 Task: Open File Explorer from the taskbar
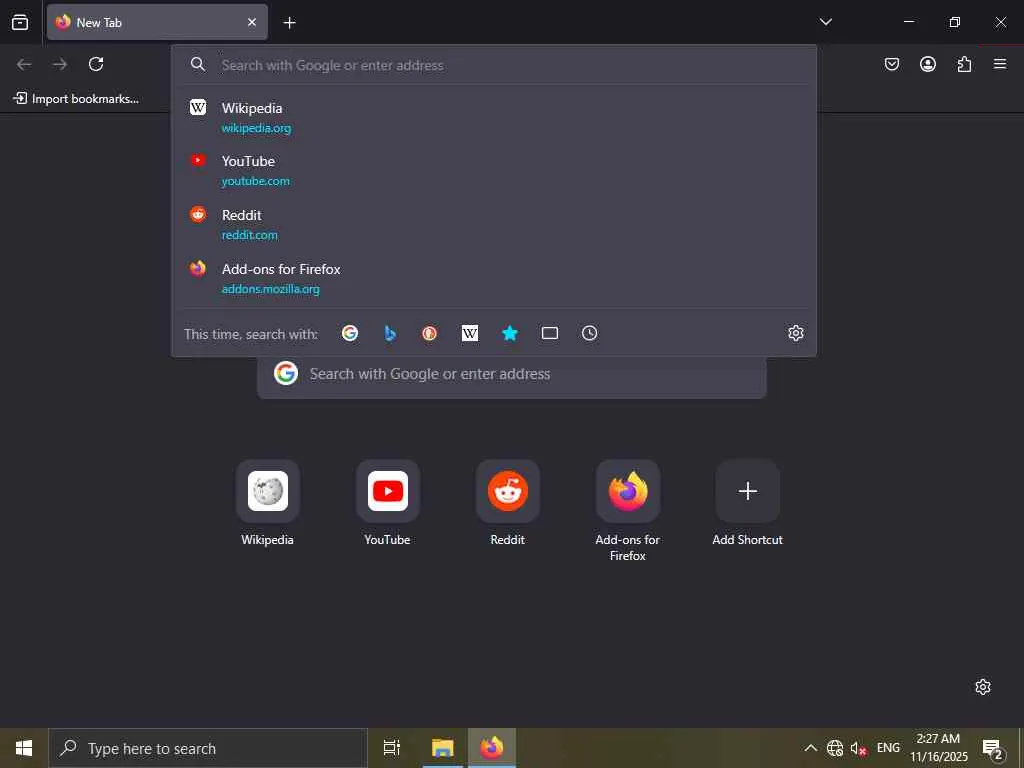pos(442,748)
